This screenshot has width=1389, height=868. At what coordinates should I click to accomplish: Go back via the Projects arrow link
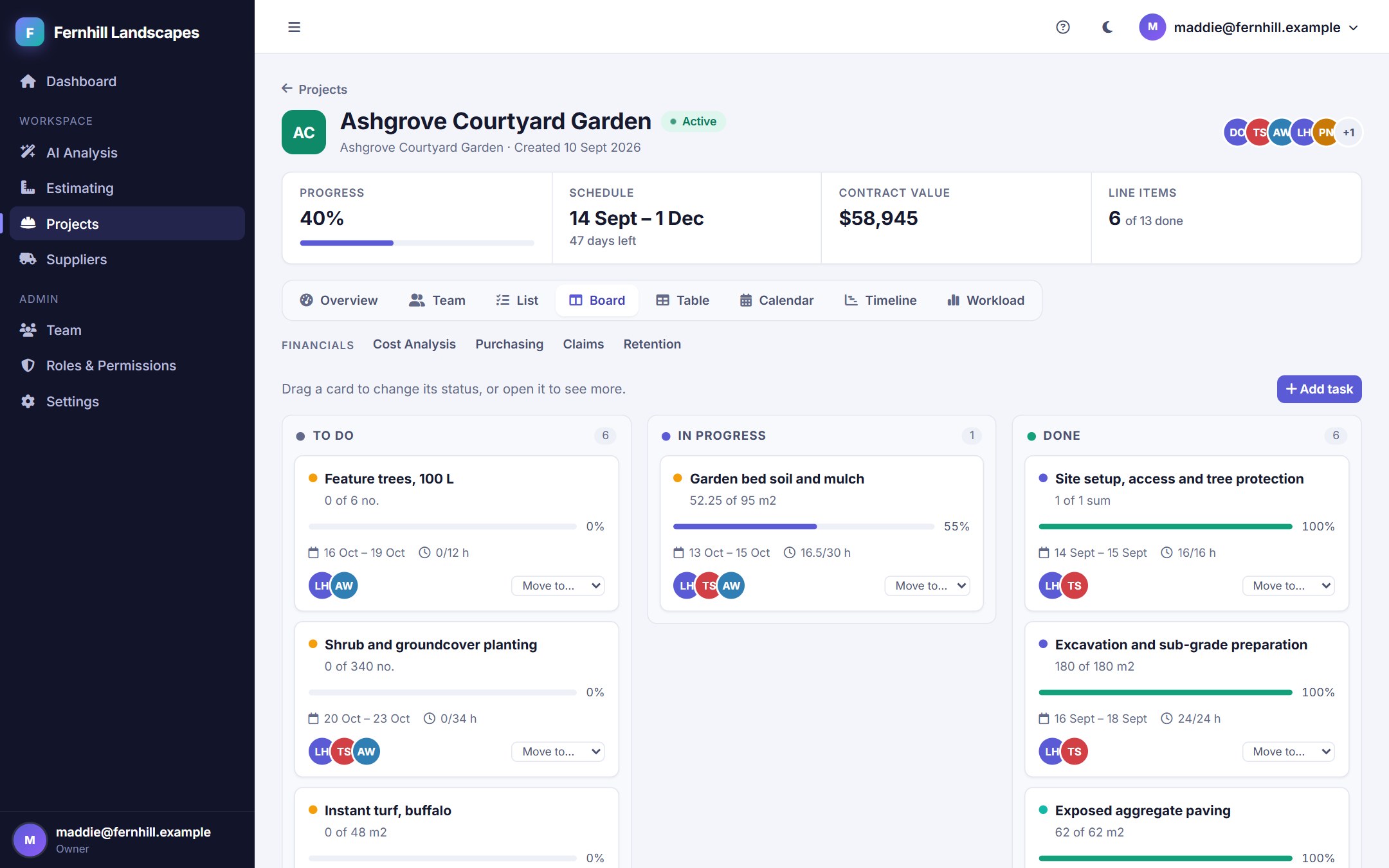(314, 89)
